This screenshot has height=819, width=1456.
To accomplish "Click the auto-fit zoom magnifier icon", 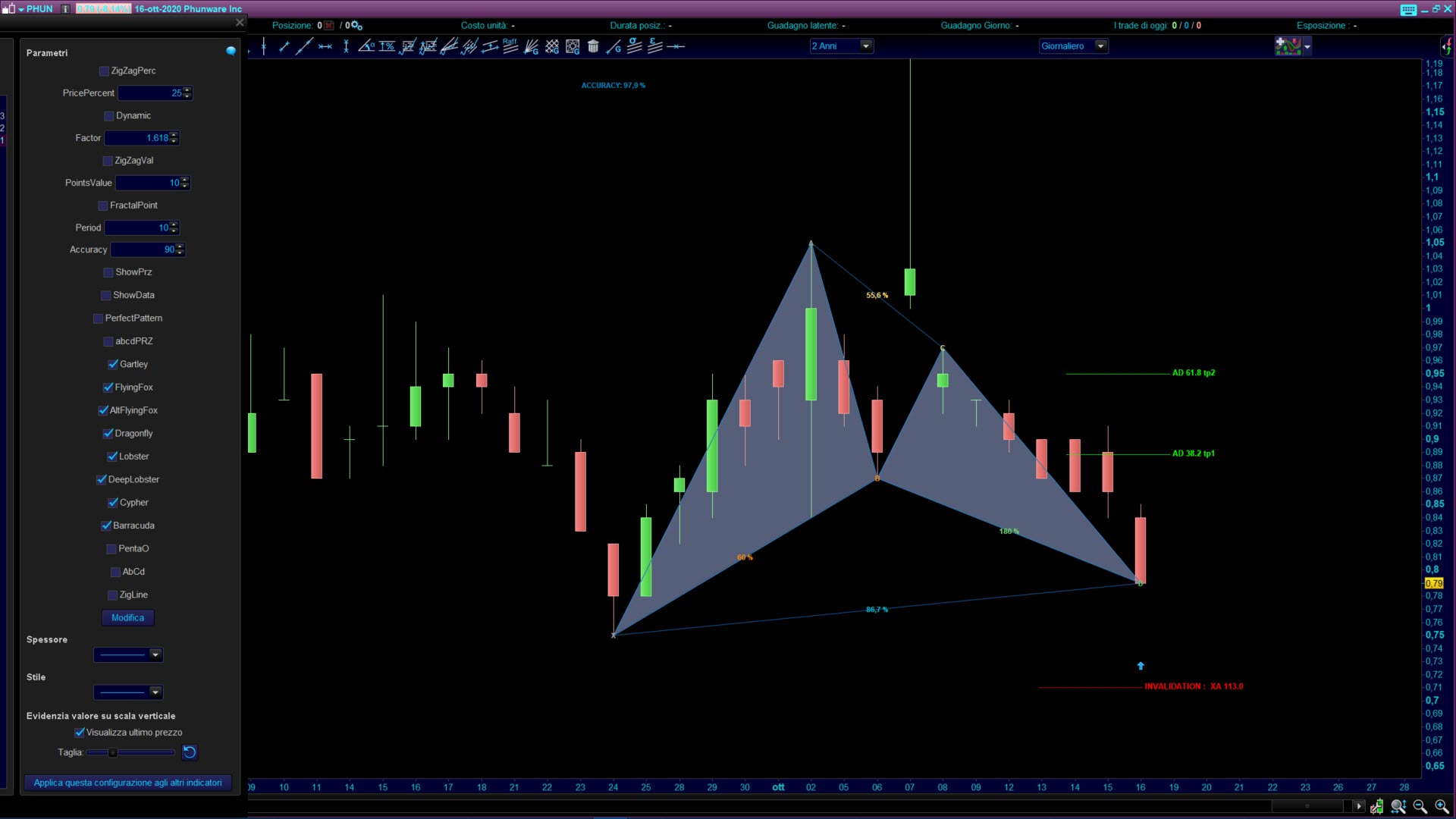I will 1398,806.
